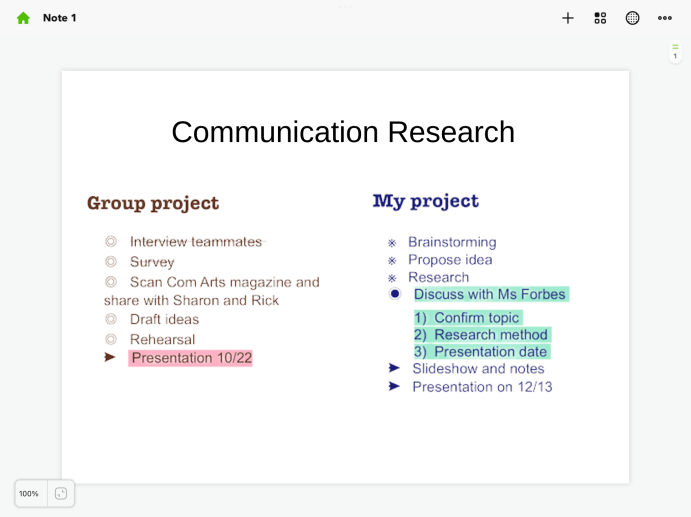Click the Group project heading
This screenshot has width=691, height=517.
153,203
